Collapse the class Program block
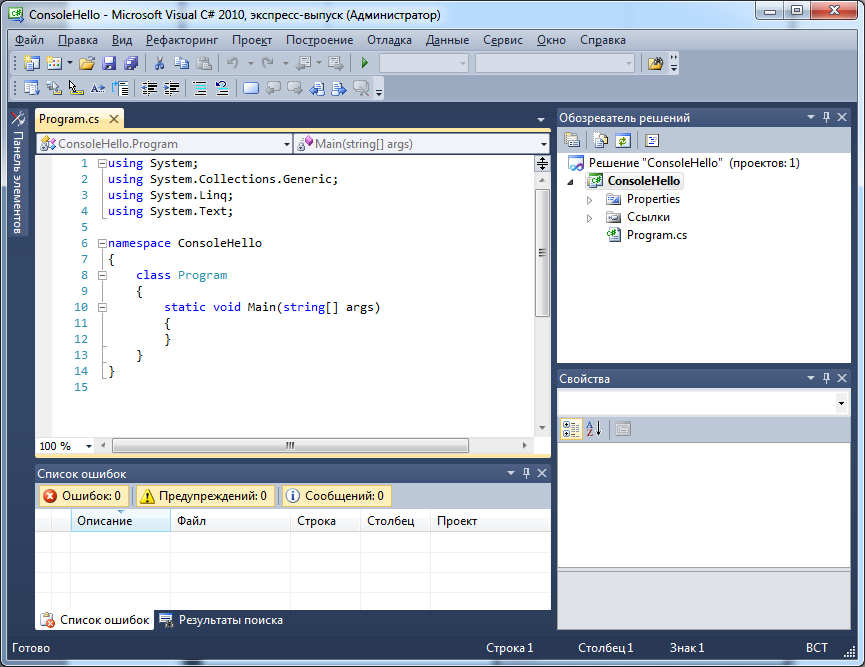This screenshot has height=667, width=865. tap(102, 275)
